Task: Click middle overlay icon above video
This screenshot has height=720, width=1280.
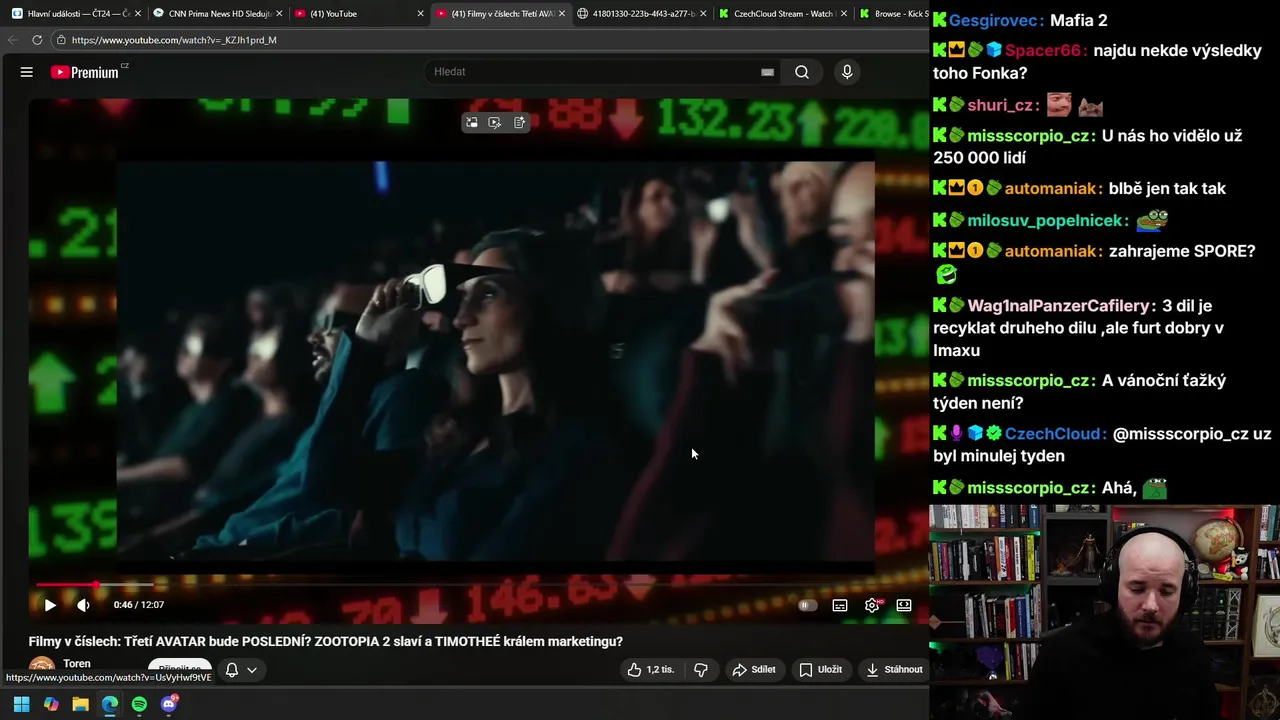Action: 495,122
